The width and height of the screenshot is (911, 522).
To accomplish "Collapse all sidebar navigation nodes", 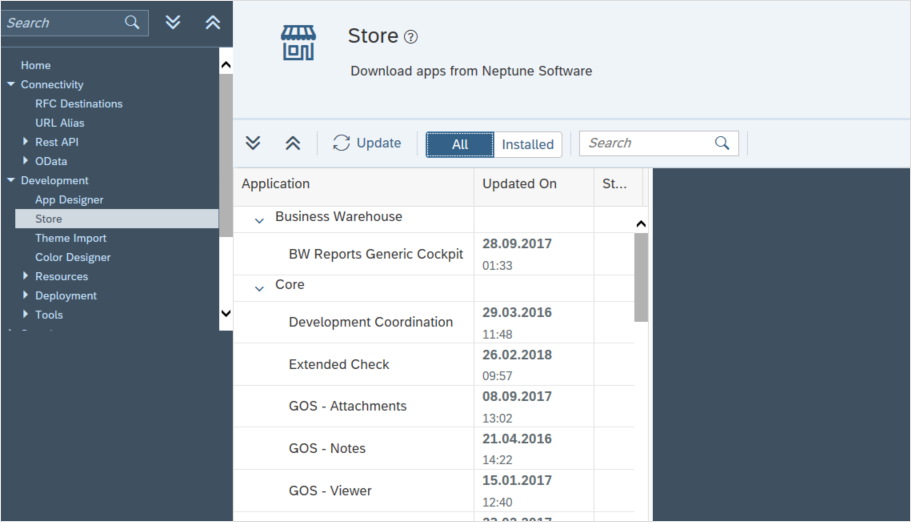I will point(213,23).
